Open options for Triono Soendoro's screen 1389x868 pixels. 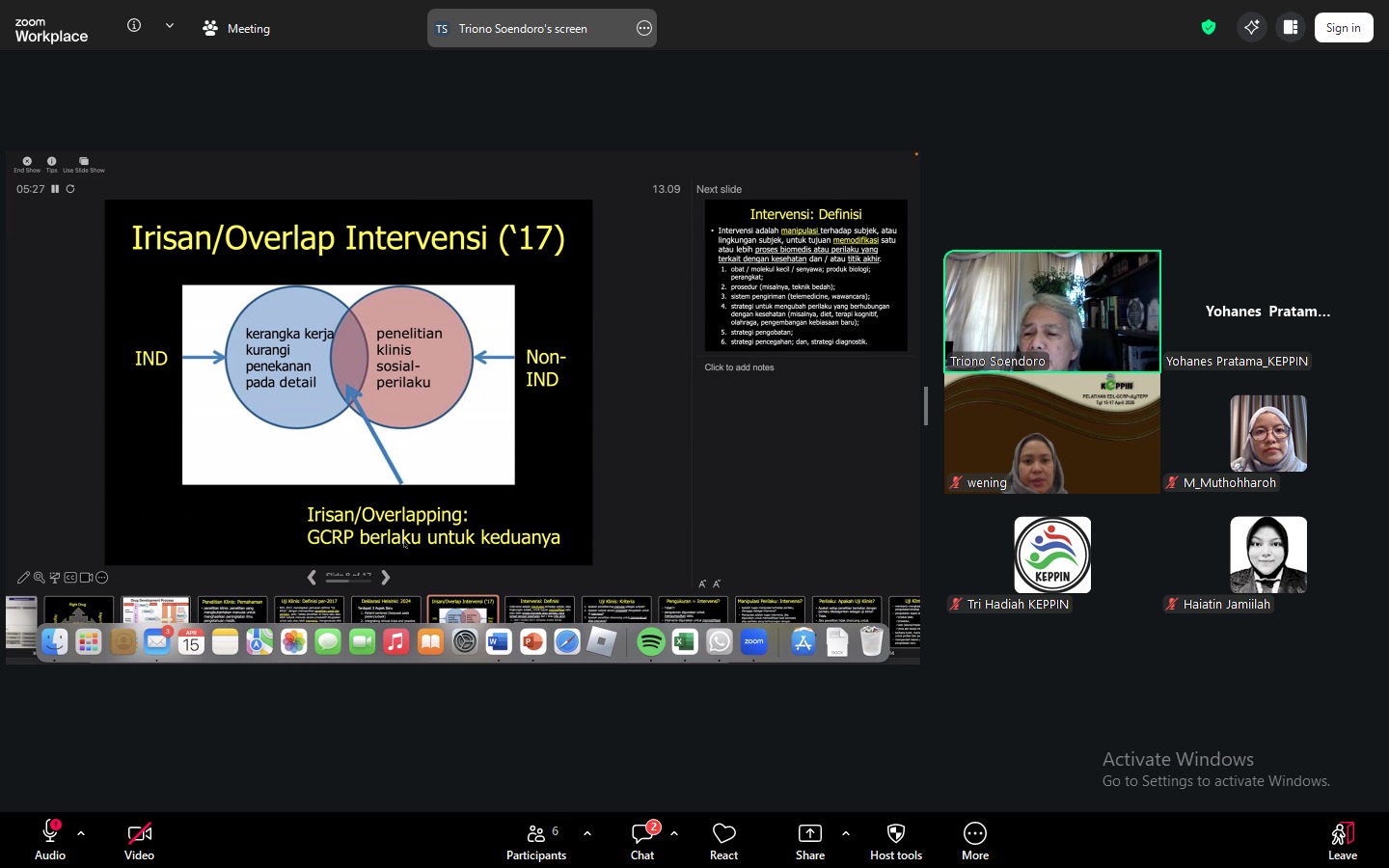644,28
